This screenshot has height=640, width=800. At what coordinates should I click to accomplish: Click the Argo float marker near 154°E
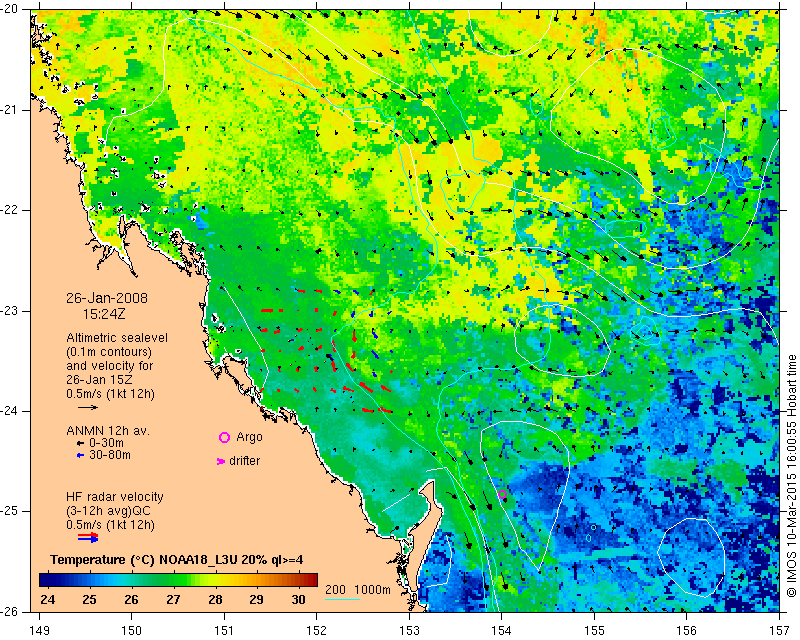pos(502,494)
